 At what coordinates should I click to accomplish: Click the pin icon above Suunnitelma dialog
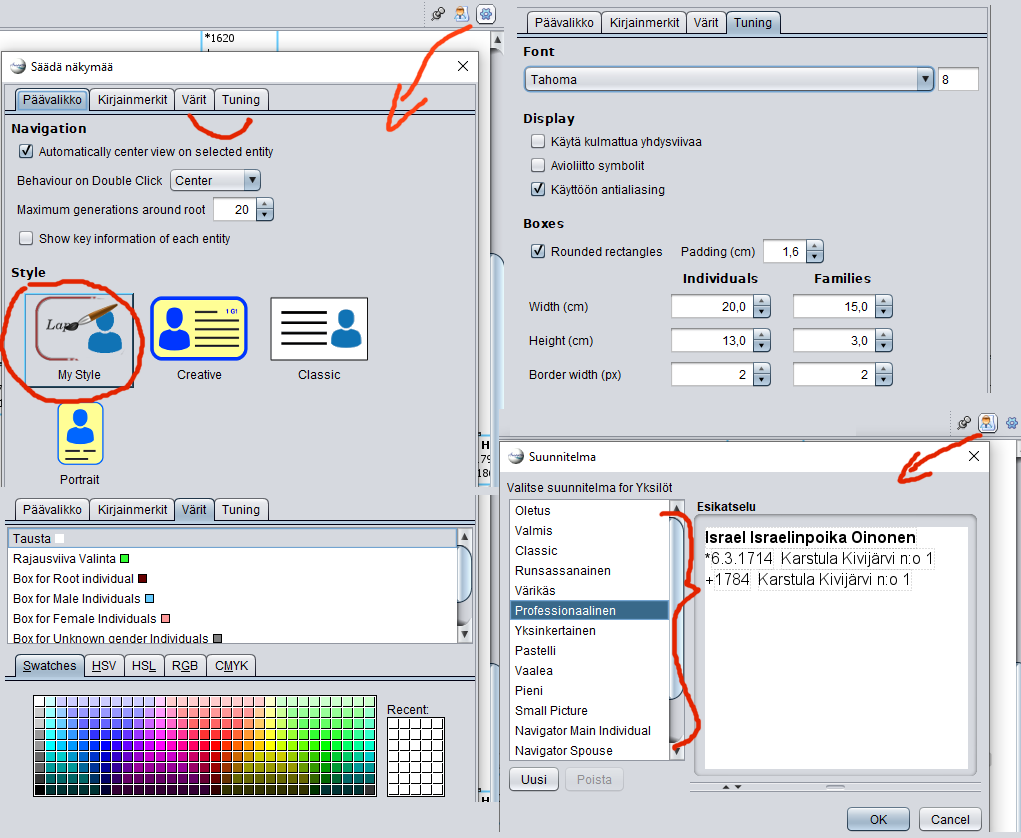(964, 423)
